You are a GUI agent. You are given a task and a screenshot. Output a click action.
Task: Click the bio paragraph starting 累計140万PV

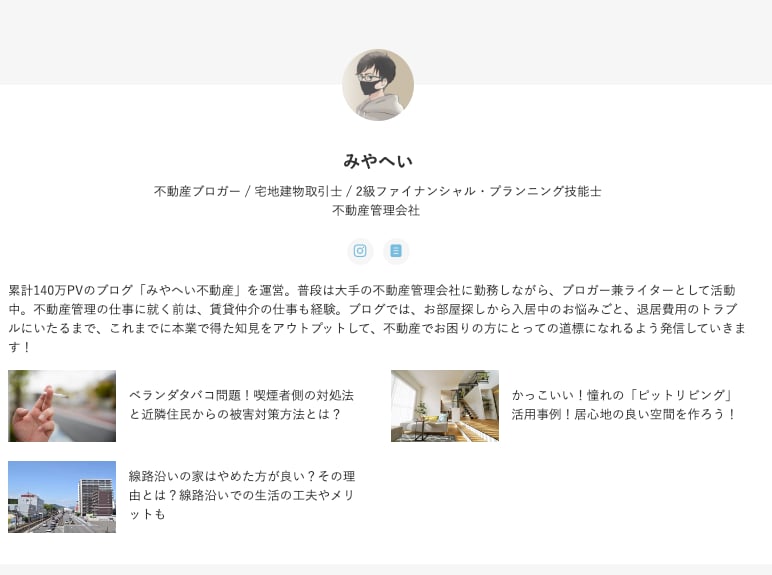(x=377, y=319)
